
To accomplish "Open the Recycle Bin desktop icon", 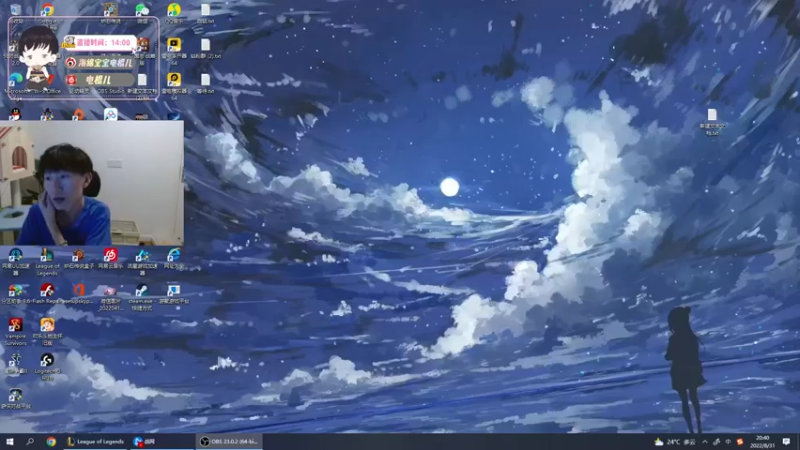I will click(16, 12).
